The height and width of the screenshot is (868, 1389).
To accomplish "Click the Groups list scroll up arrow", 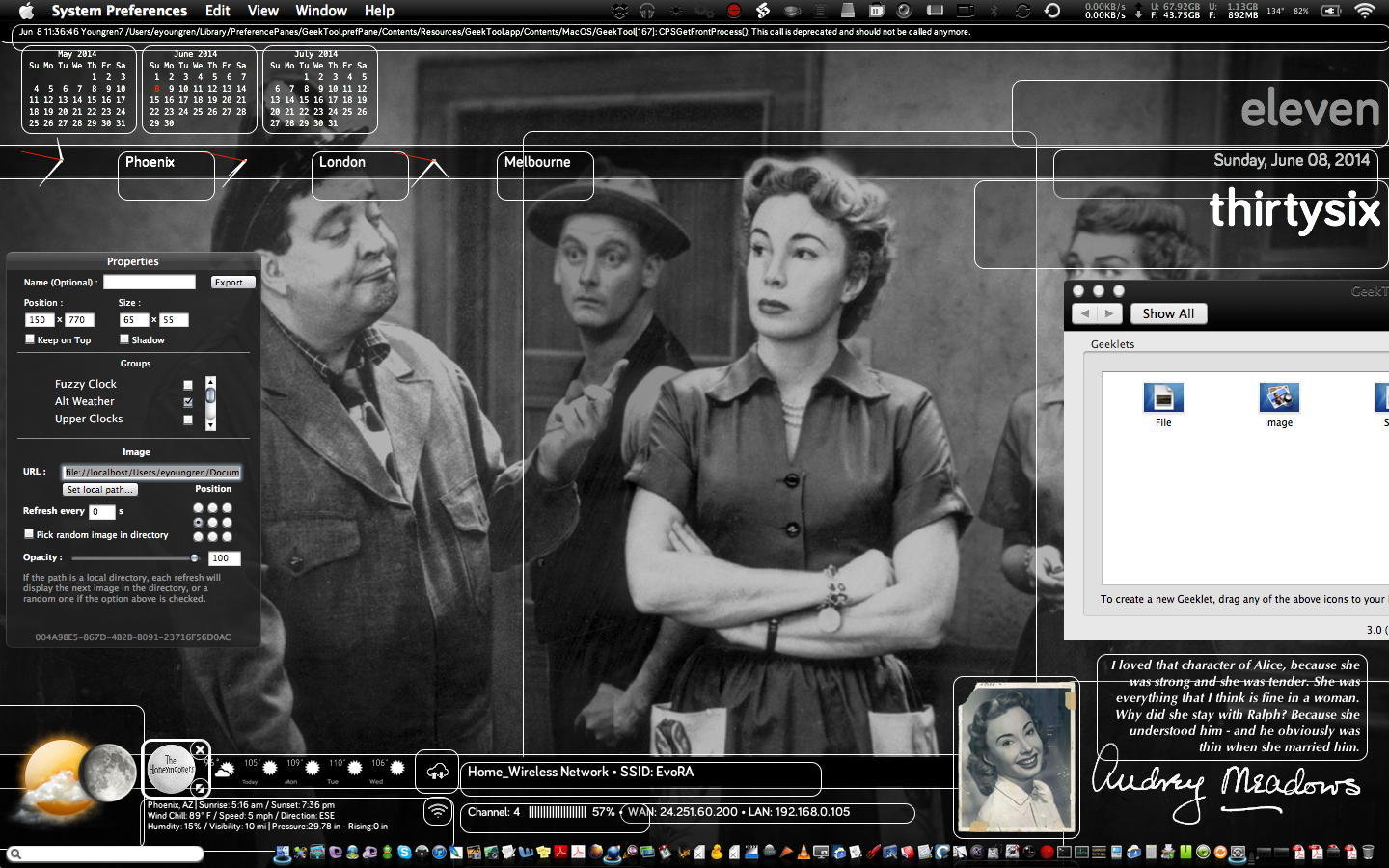I will (x=210, y=382).
